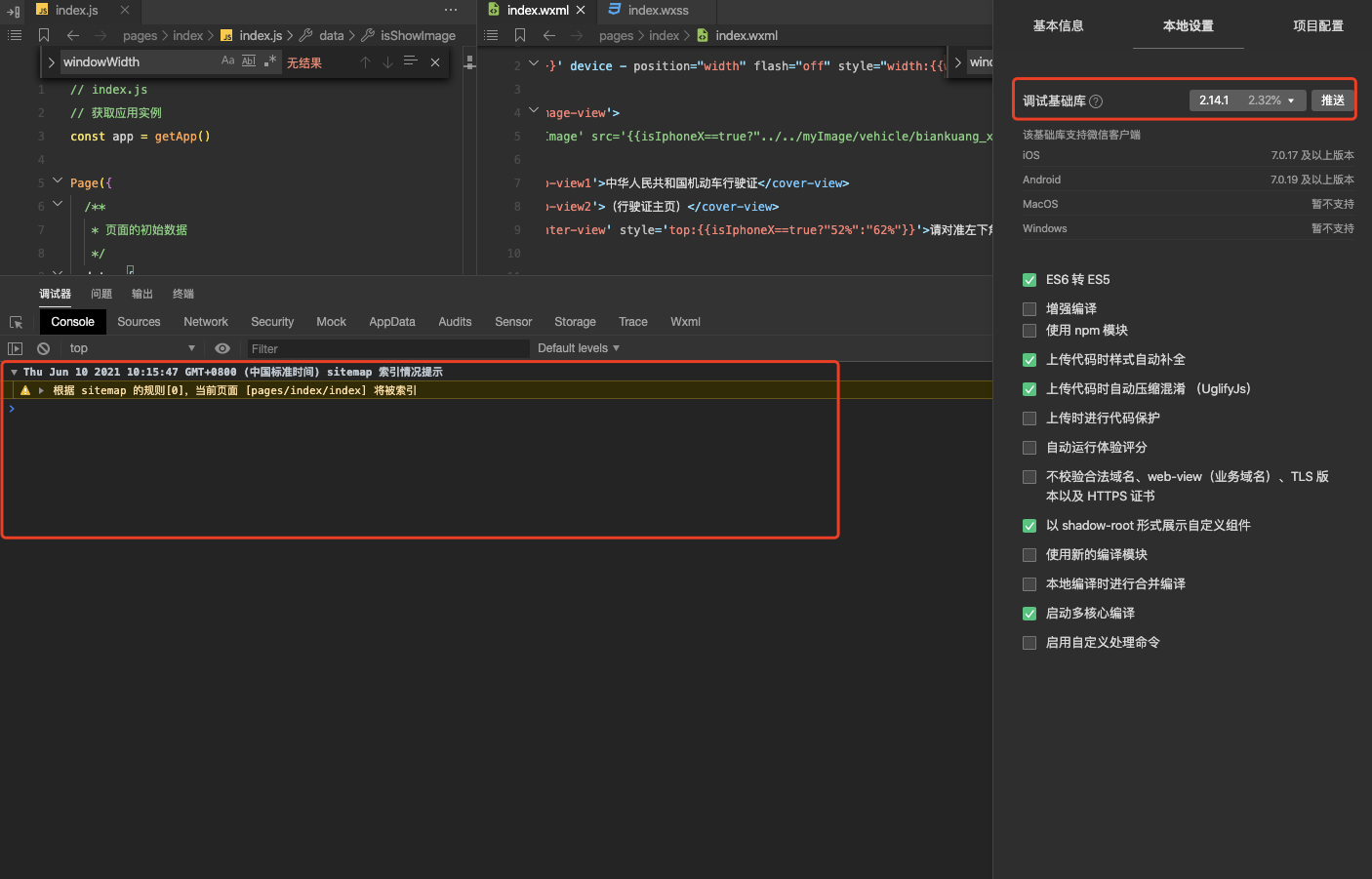This screenshot has width=1372, height=879.
Task: Uncheck 上传代码时自动压缩混淆 (UglifyJs)
Action: (1029, 389)
